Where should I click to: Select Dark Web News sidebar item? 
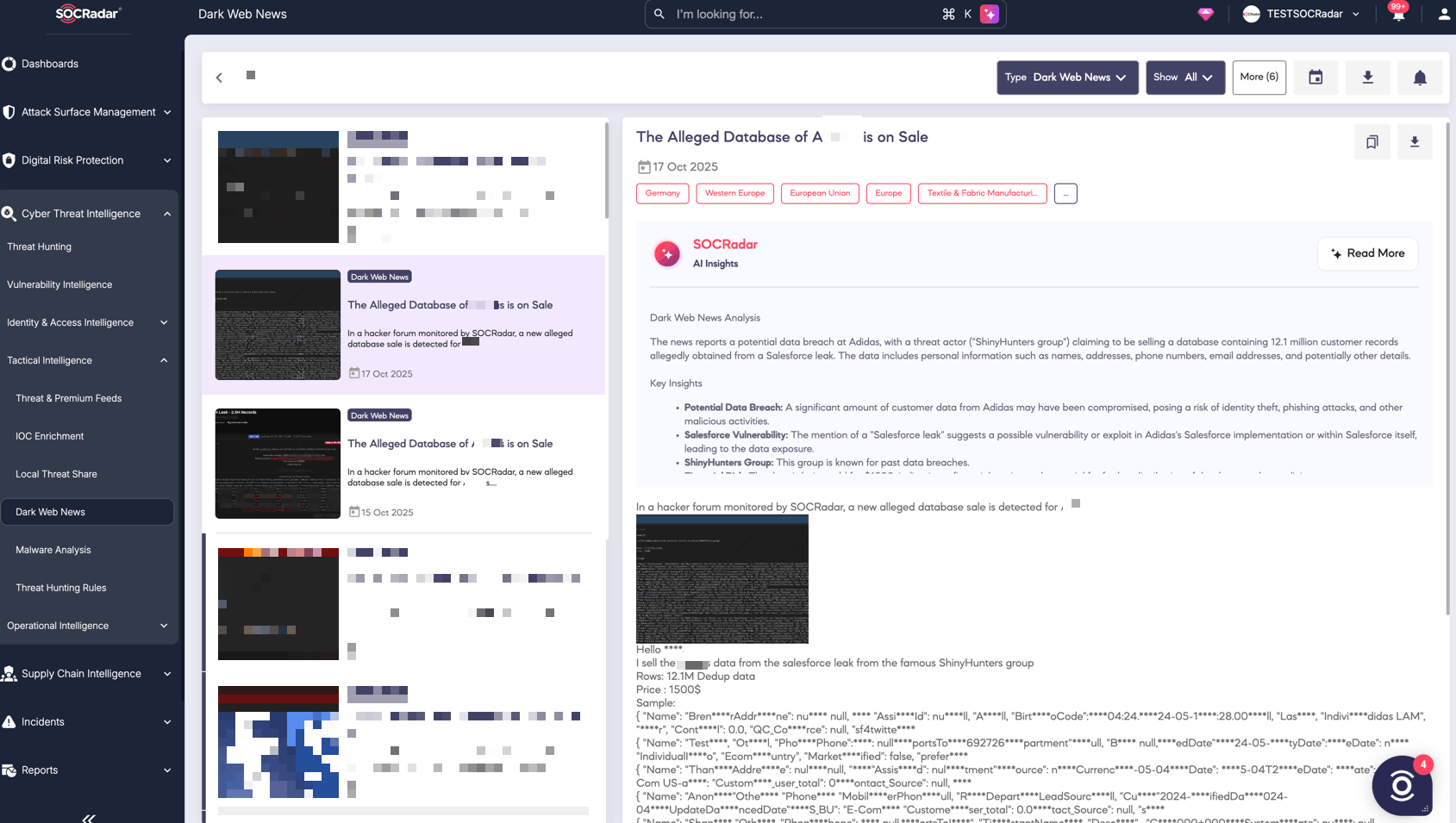click(x=87, y=512)
